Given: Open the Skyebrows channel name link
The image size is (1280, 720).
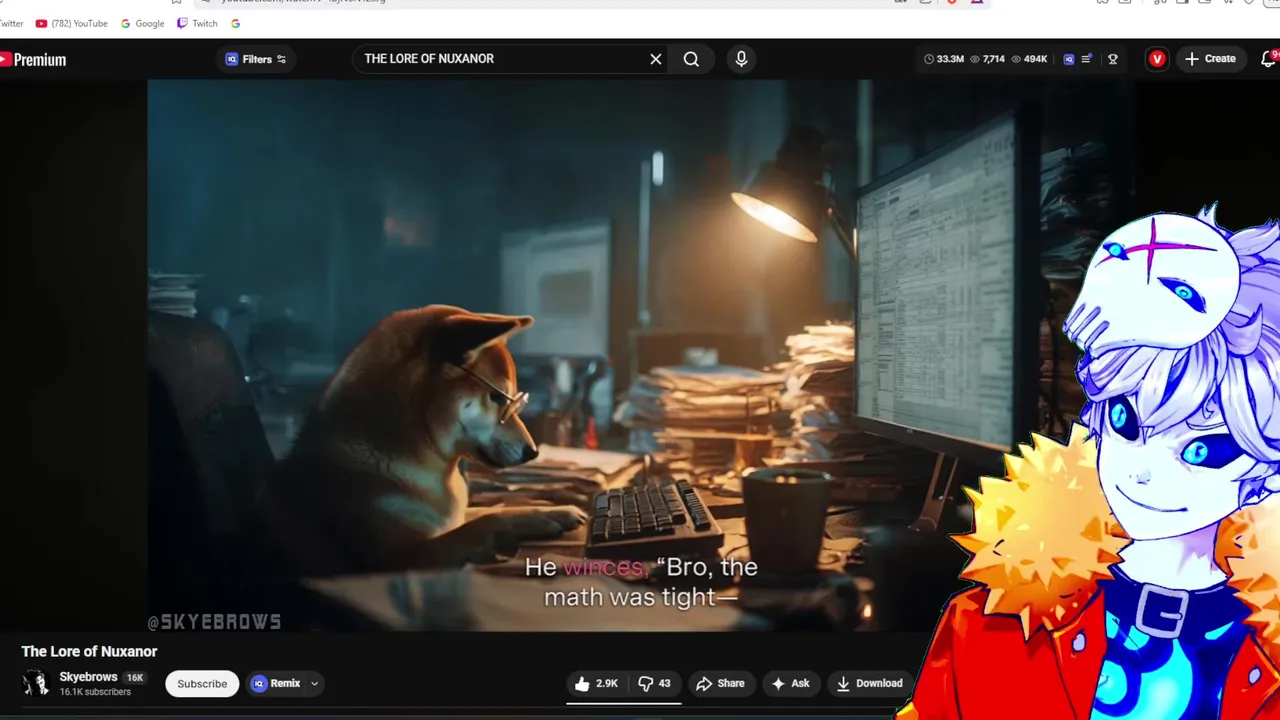Looking at the screenshot, I should tap(88, 677).
